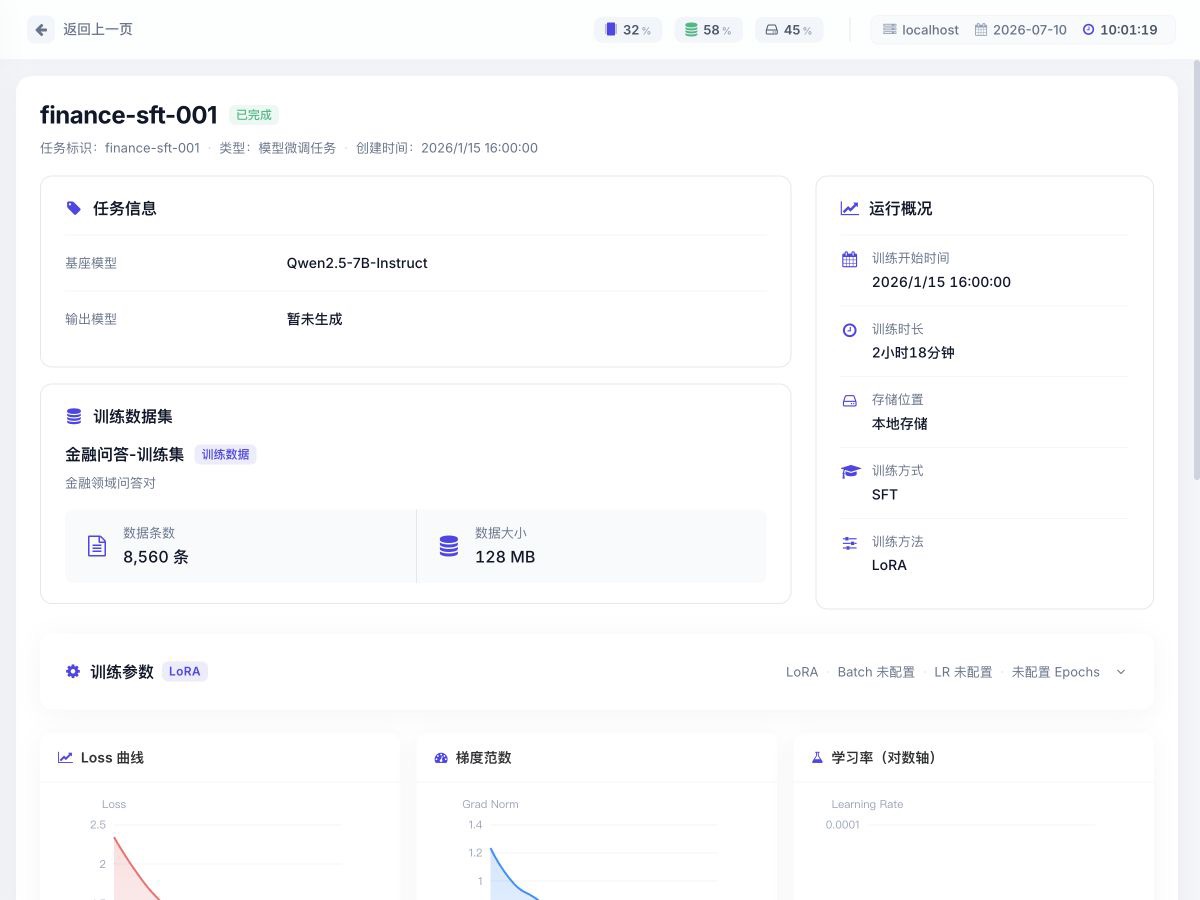This screenshot has width=1200, height=900.
Task: Click the 128 MB data size value
Action: pos(505,557)
